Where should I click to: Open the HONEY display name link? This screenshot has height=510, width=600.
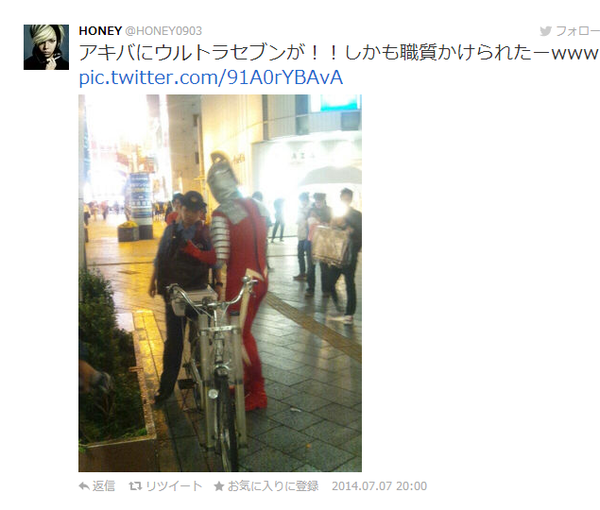100,31
